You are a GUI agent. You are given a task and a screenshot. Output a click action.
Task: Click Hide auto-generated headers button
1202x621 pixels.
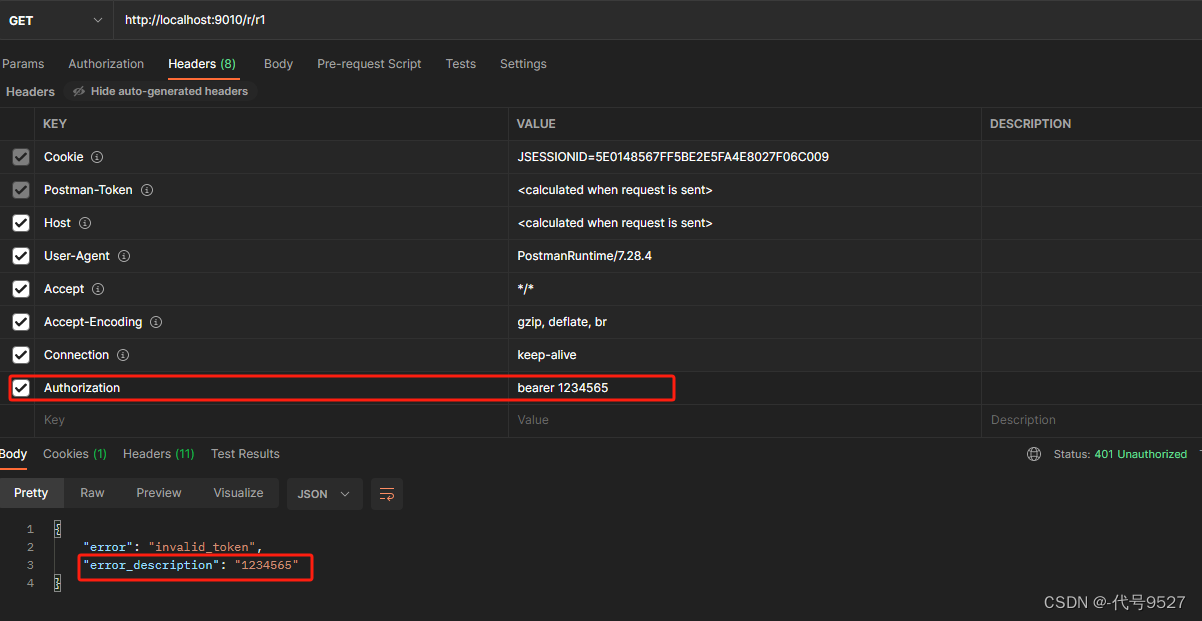[x=160, y=91]
